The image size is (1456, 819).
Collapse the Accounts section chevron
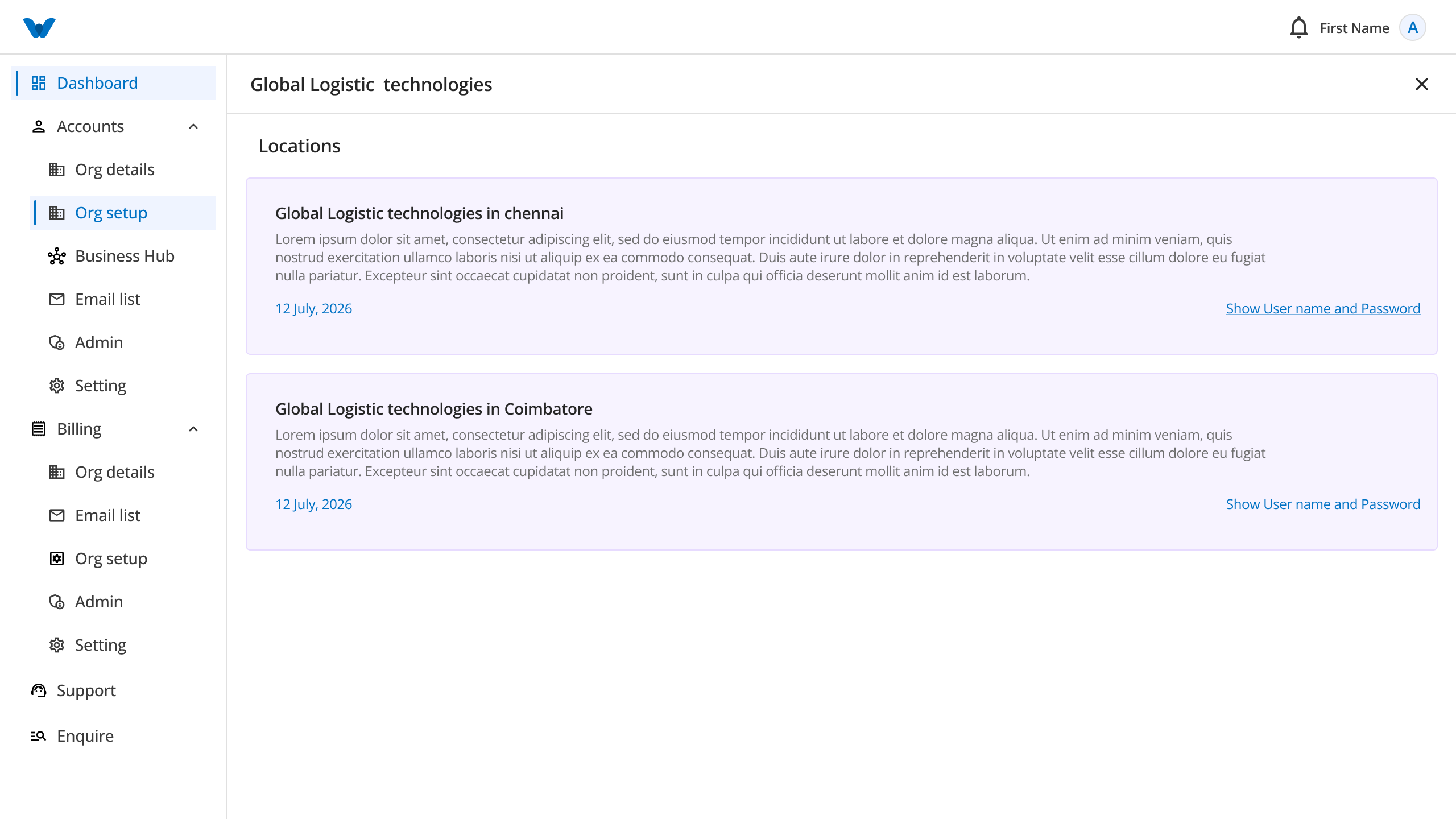click(193, 126)
